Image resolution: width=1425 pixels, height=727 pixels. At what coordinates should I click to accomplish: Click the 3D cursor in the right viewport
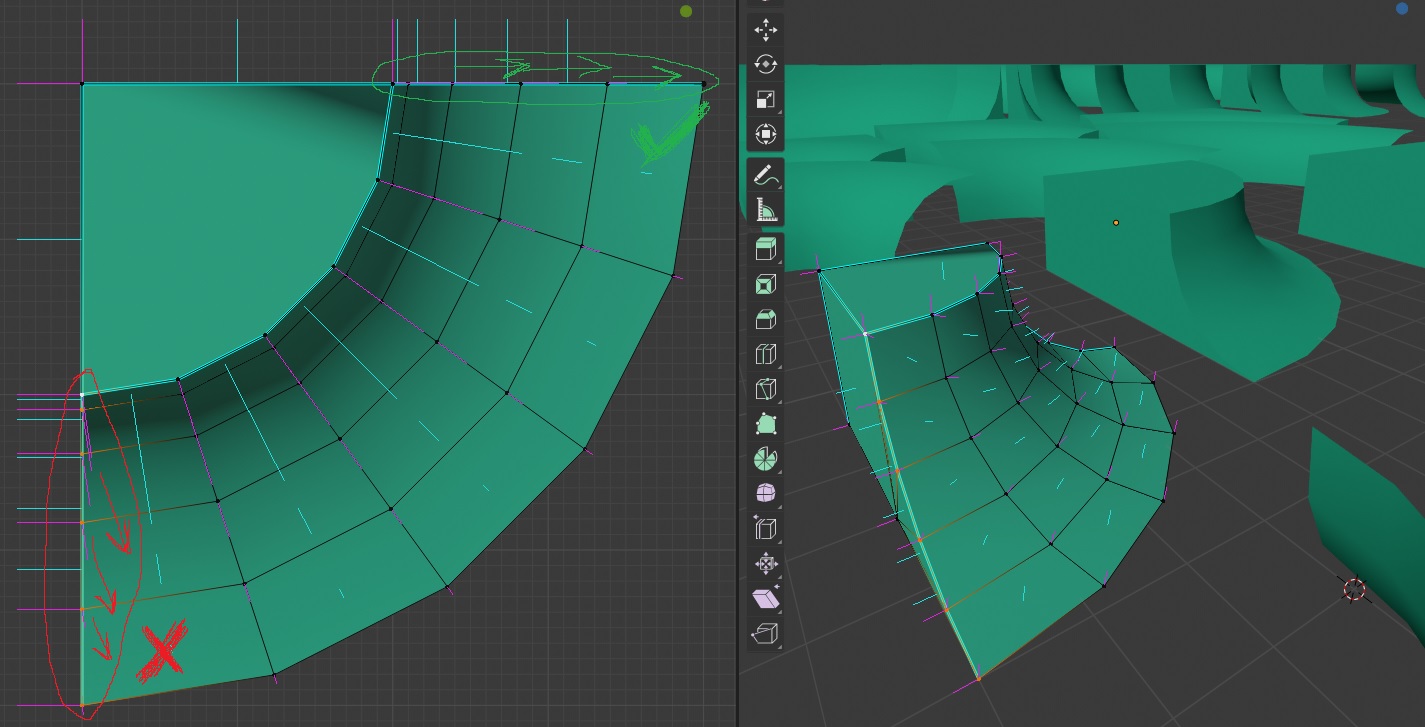(1353, 590)
